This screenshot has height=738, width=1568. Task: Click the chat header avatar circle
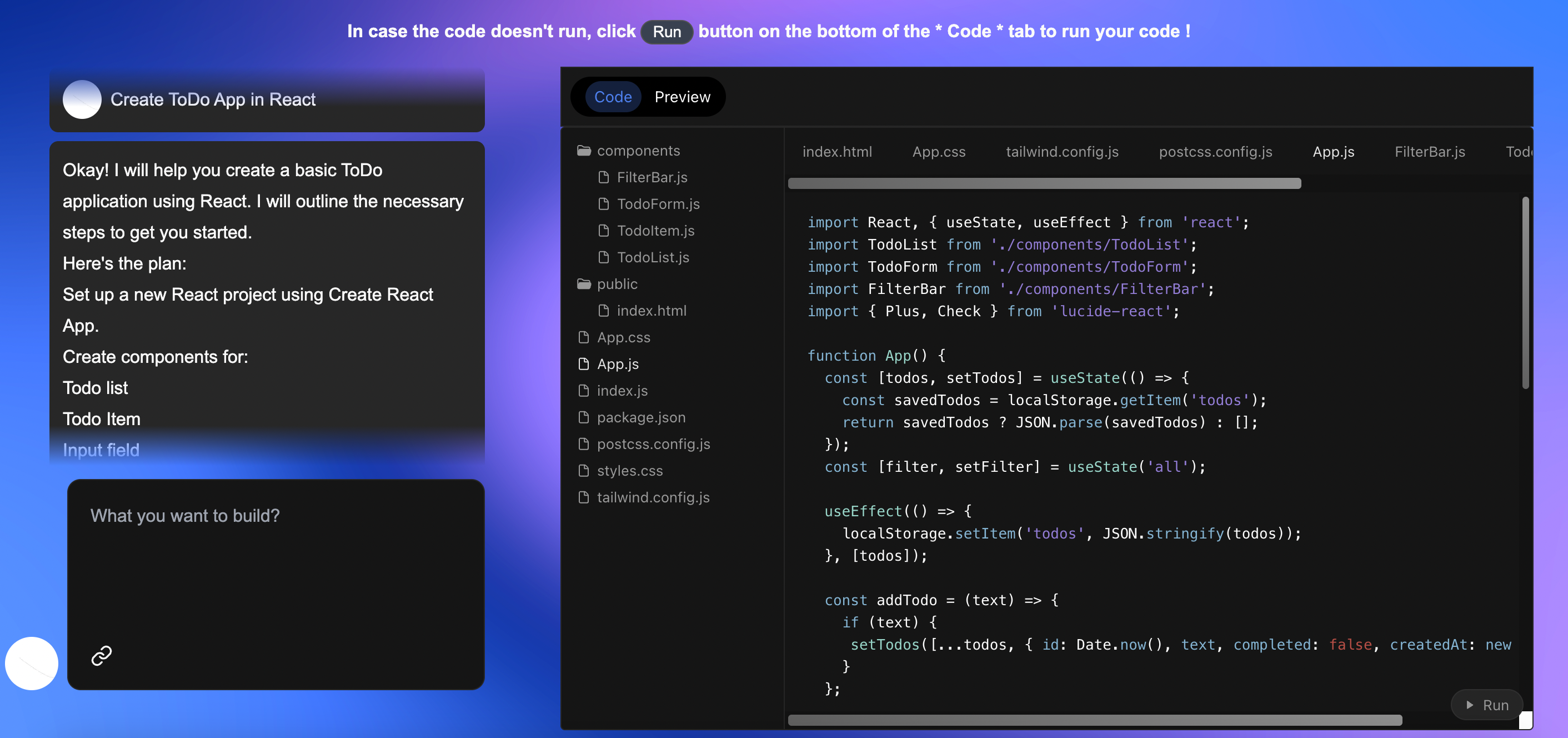click(x=82, y=99)
